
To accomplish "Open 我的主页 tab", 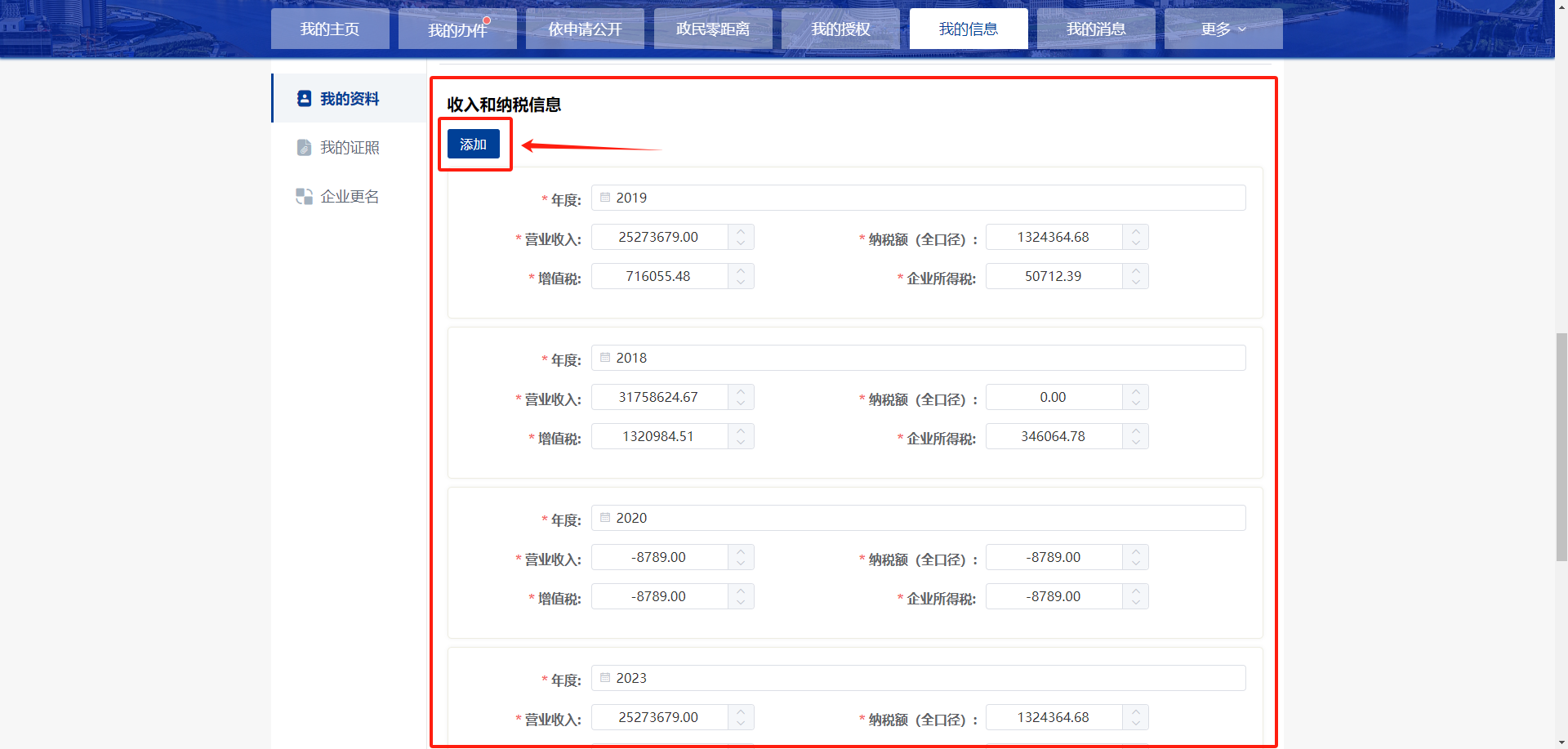I will (330, 29).
